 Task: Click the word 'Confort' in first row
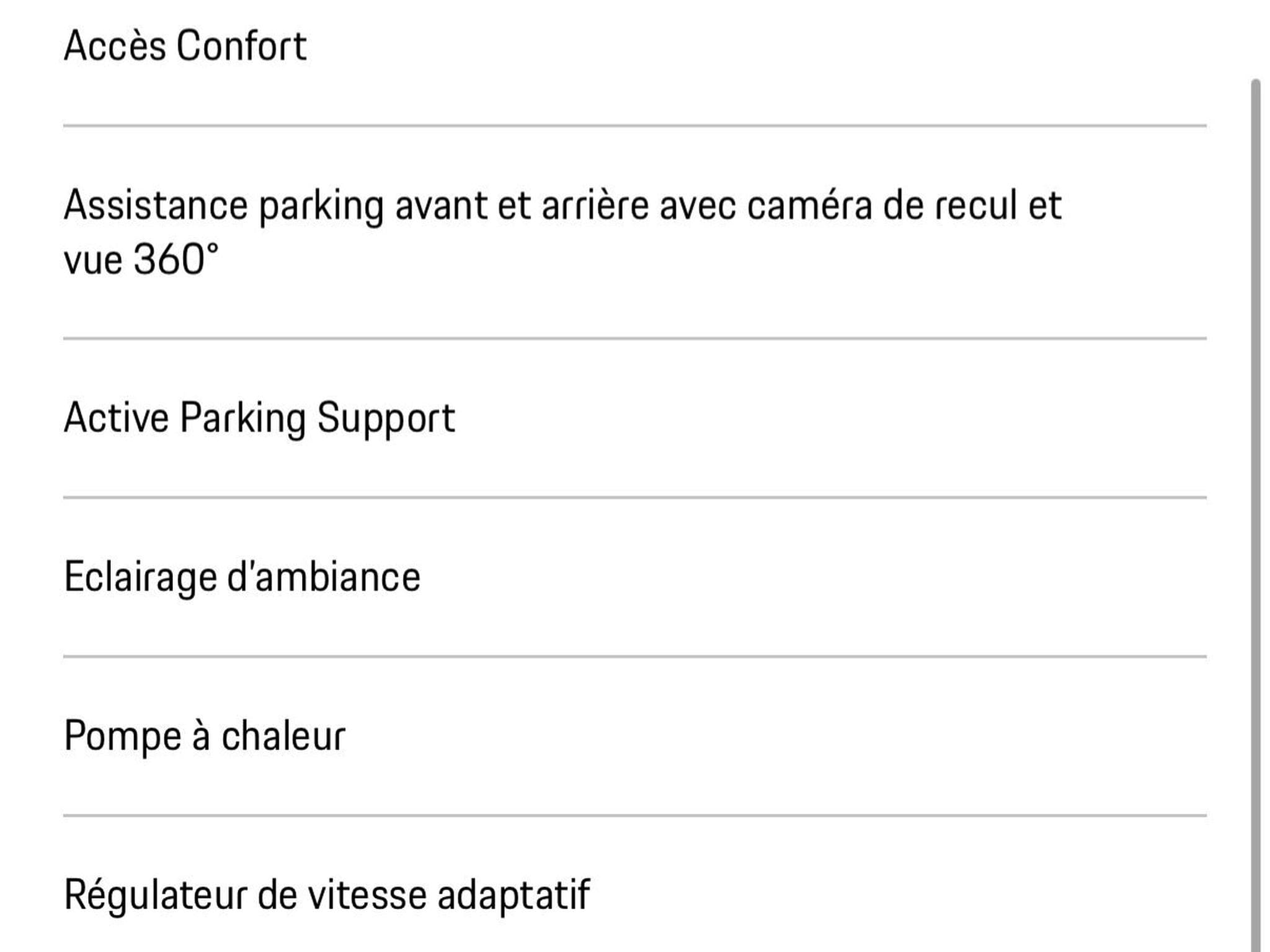[x=242, y=46]
